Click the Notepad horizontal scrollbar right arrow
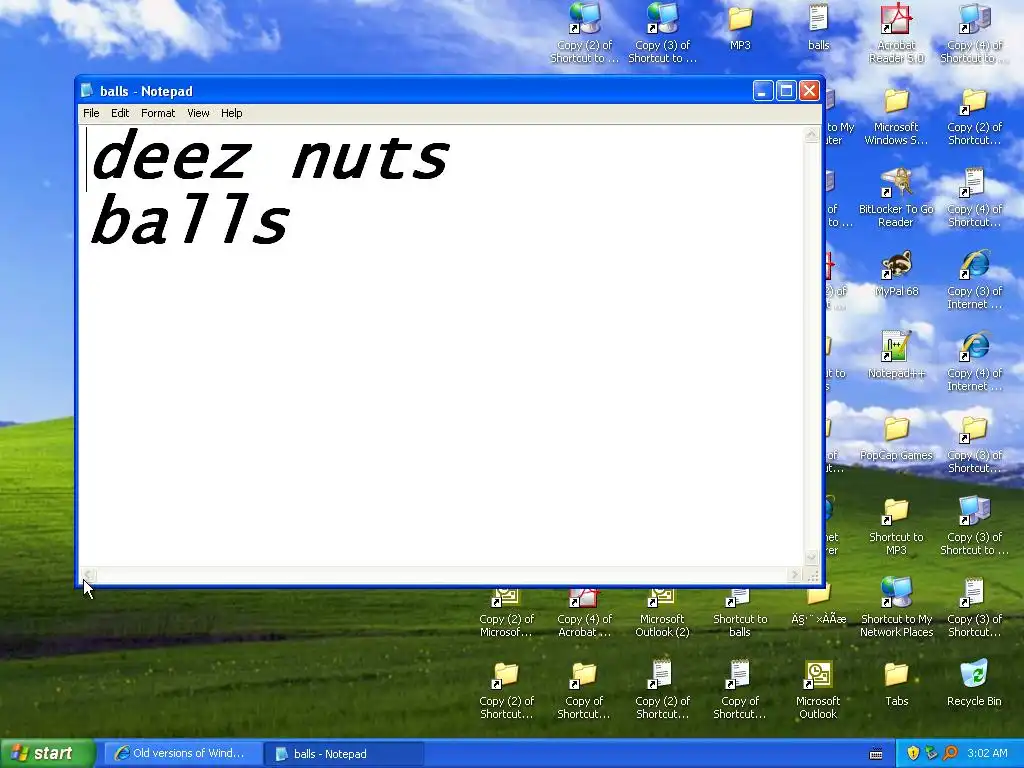Image resolution: width=1024 pixels, height=768 pixels. pos(794,575)
